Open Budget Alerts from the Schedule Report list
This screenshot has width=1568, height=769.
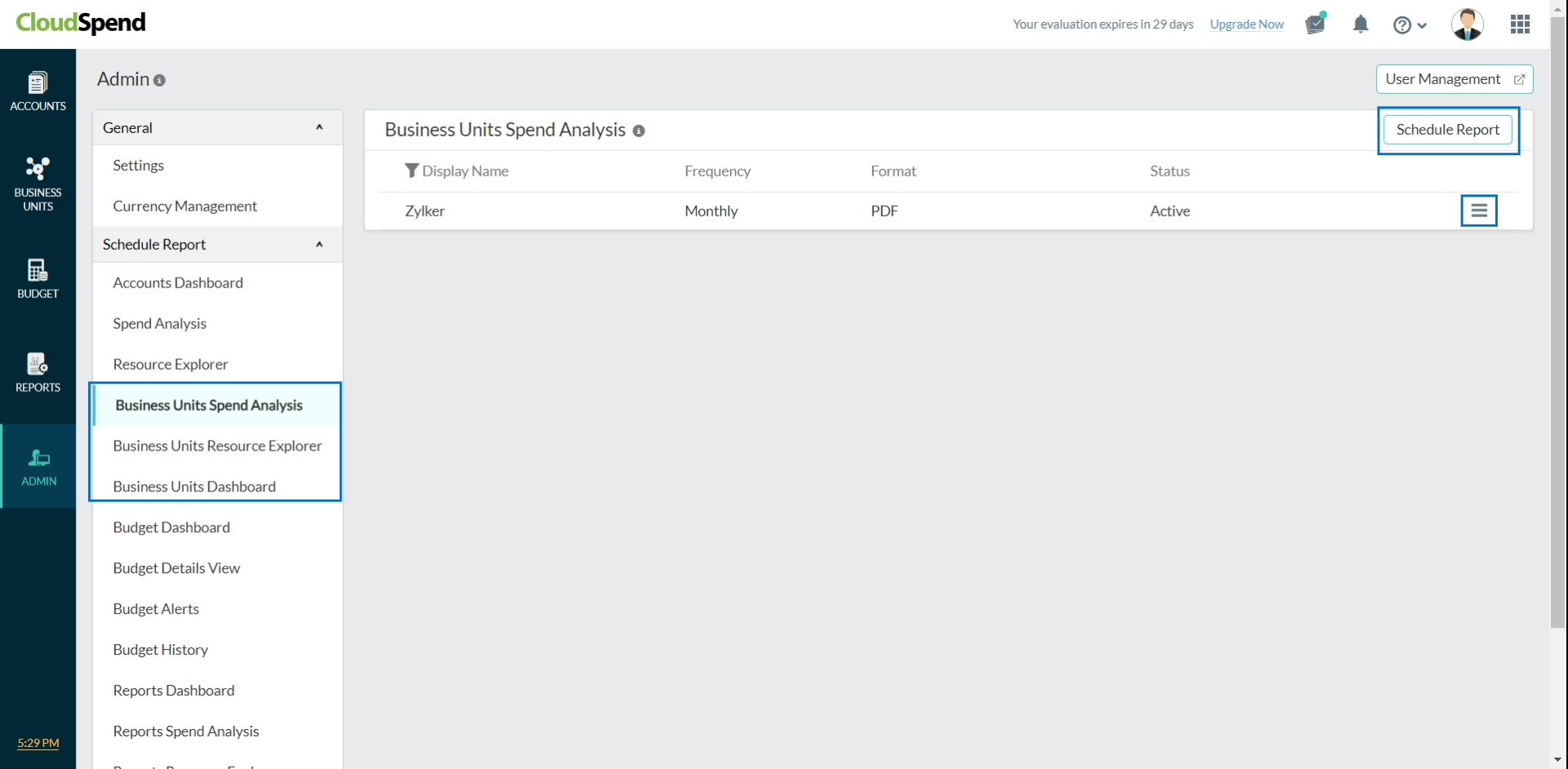(x=156, y=608)
